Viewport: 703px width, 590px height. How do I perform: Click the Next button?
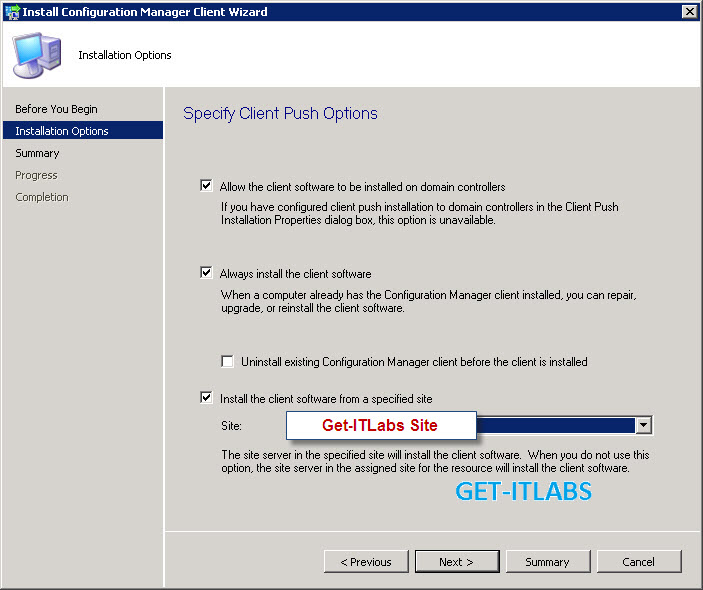(x=457, y=562)
